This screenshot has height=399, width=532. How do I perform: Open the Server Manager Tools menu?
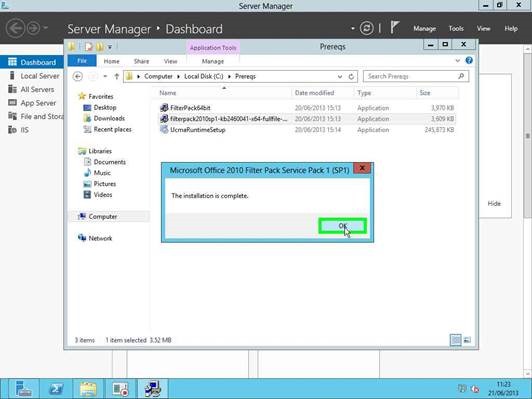(456, 28)
